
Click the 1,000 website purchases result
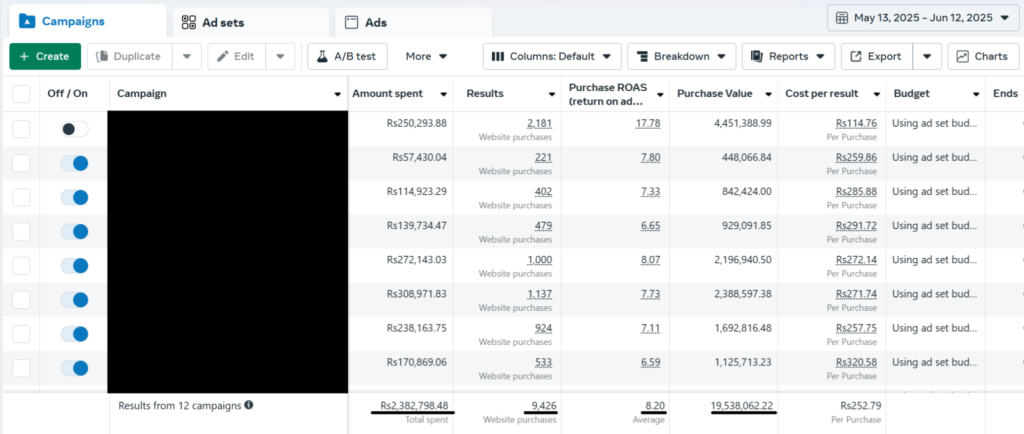tap(539, 260)
